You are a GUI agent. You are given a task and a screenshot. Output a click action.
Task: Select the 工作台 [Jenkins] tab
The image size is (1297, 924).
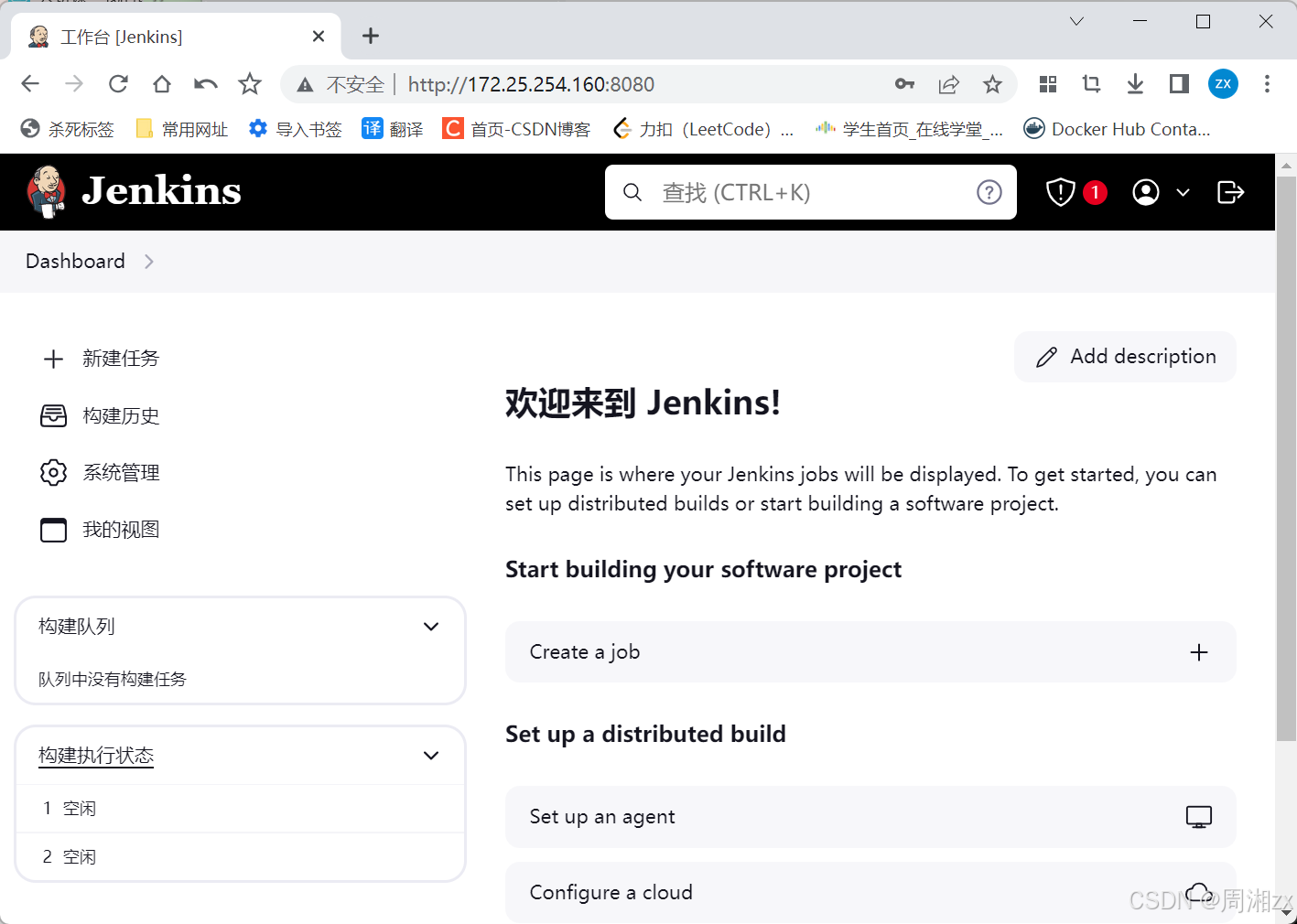176,37
